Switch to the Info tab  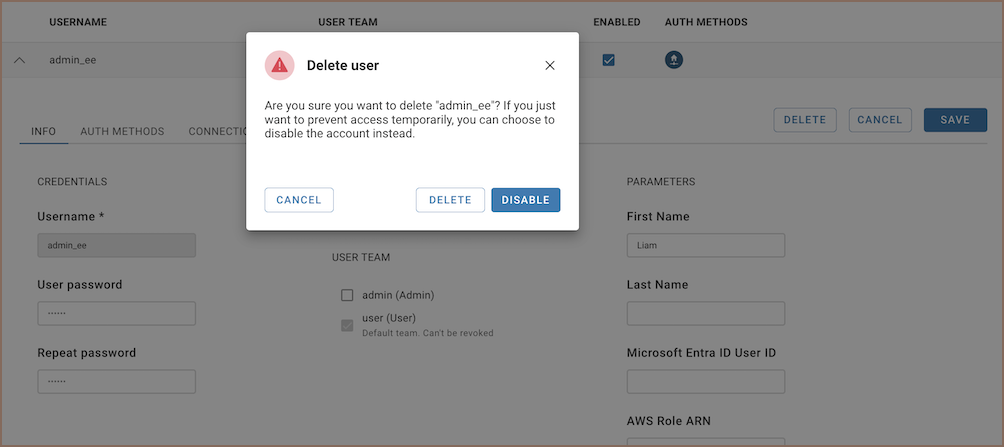click(x=43, y=131)
